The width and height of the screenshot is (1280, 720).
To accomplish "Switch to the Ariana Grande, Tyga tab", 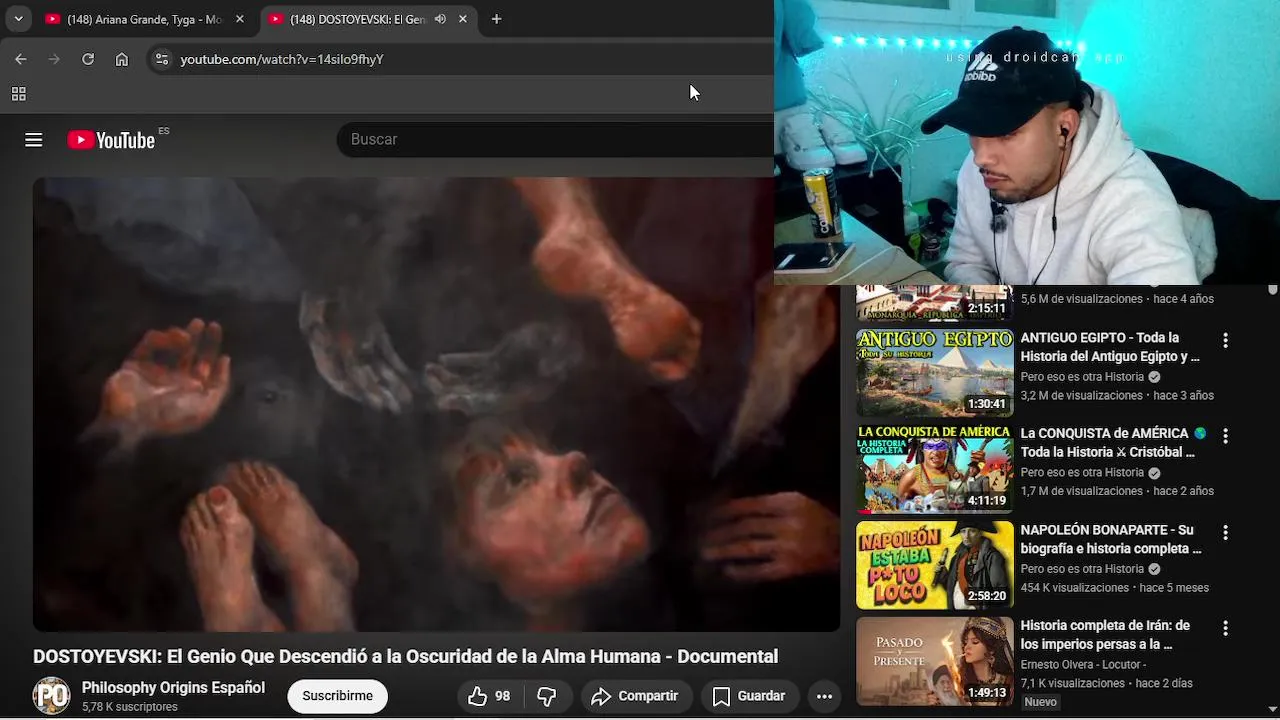I will [x=145, y=19].
